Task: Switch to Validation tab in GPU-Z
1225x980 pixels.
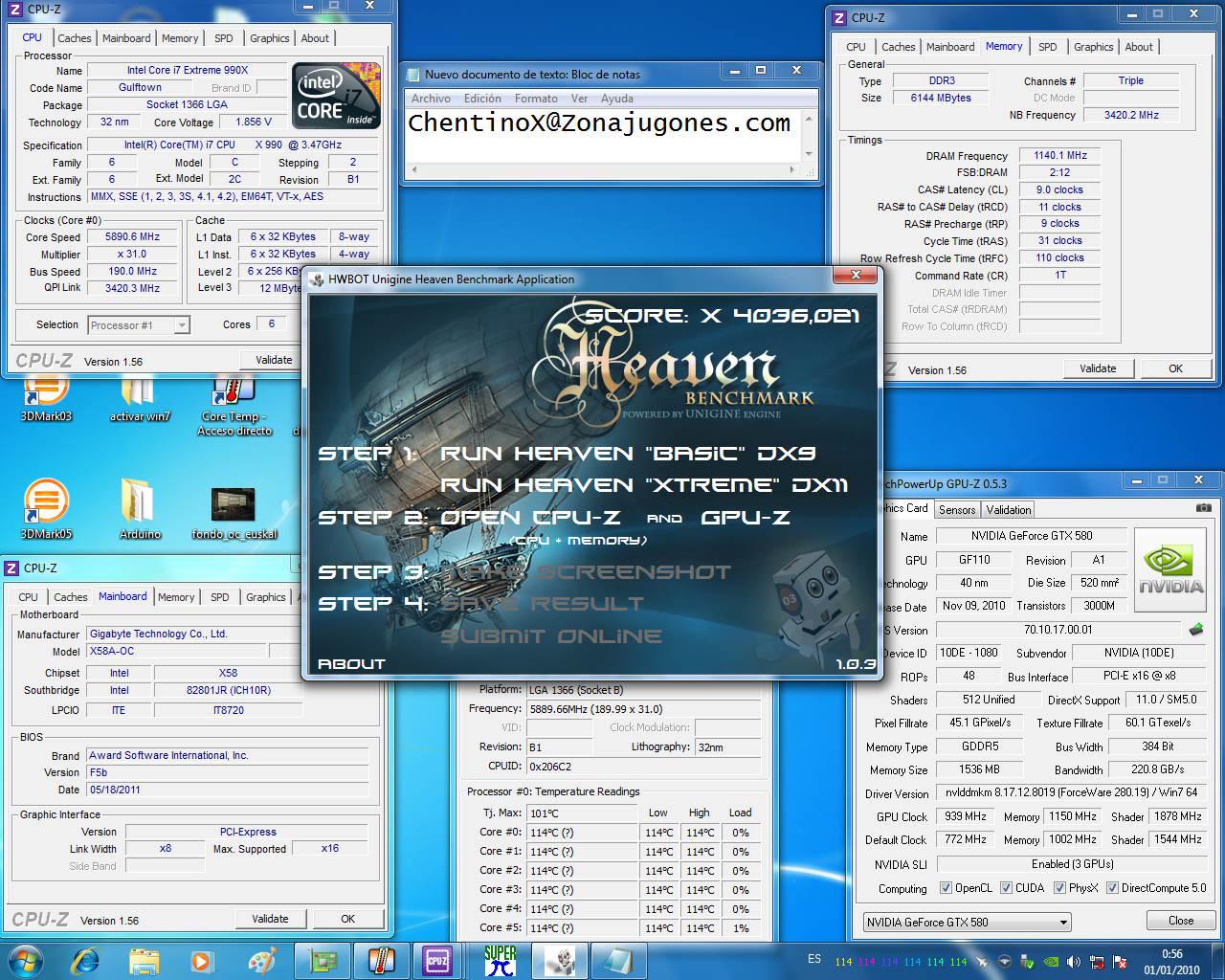Action: [1009, 510]
